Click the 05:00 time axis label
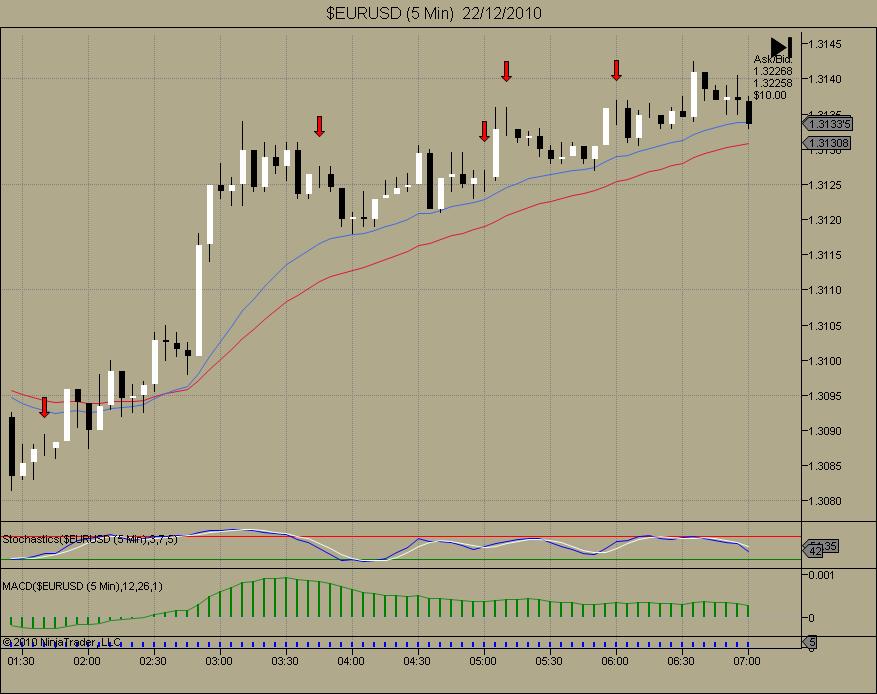Viewport: 877px width, 694px height. (483, 662)
